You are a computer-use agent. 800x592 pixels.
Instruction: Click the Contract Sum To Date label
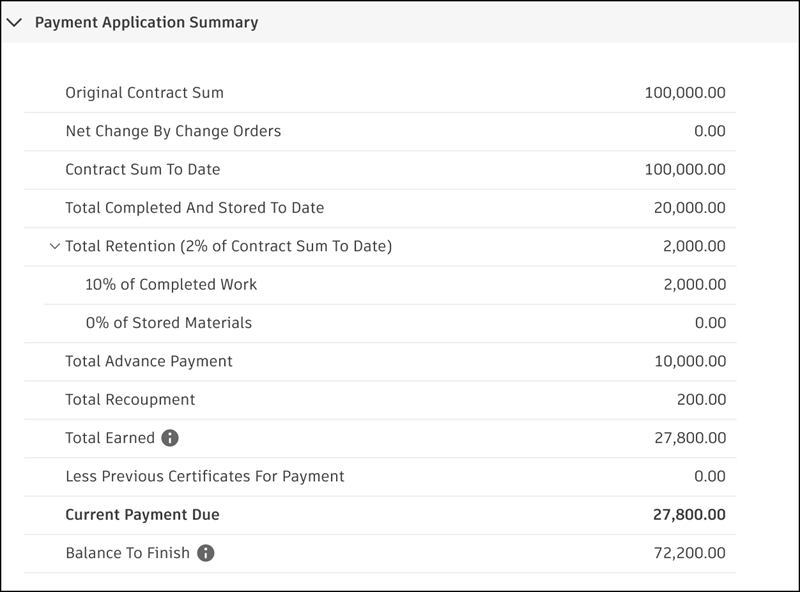pos(142,170)
